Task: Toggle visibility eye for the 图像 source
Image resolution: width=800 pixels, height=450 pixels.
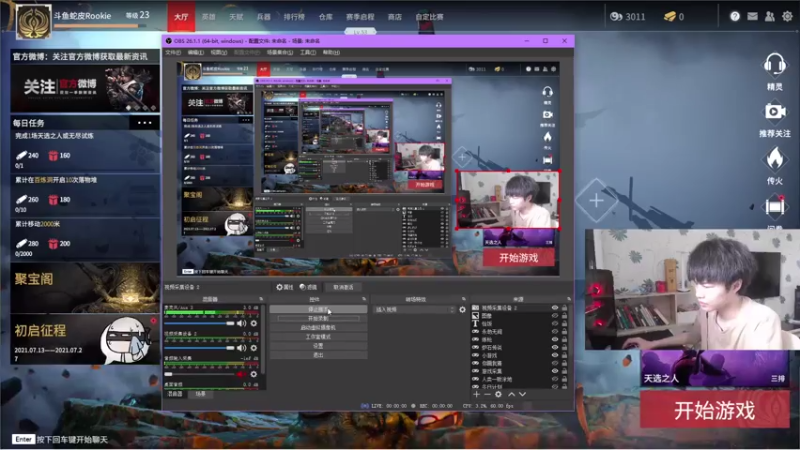Action: point(555,316)
